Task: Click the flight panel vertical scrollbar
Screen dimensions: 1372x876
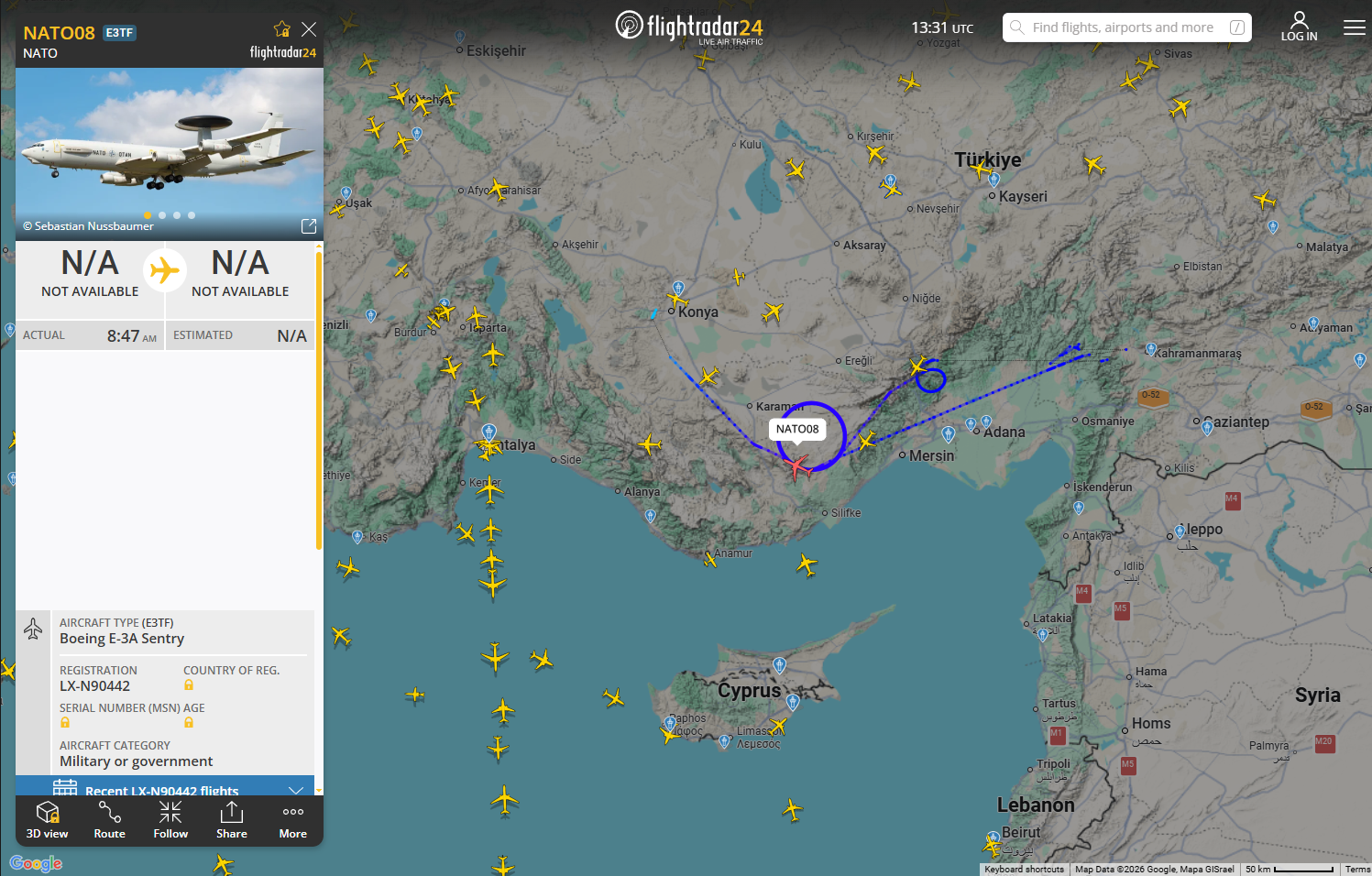Action: pyautogui.click(x=319, y=400)
